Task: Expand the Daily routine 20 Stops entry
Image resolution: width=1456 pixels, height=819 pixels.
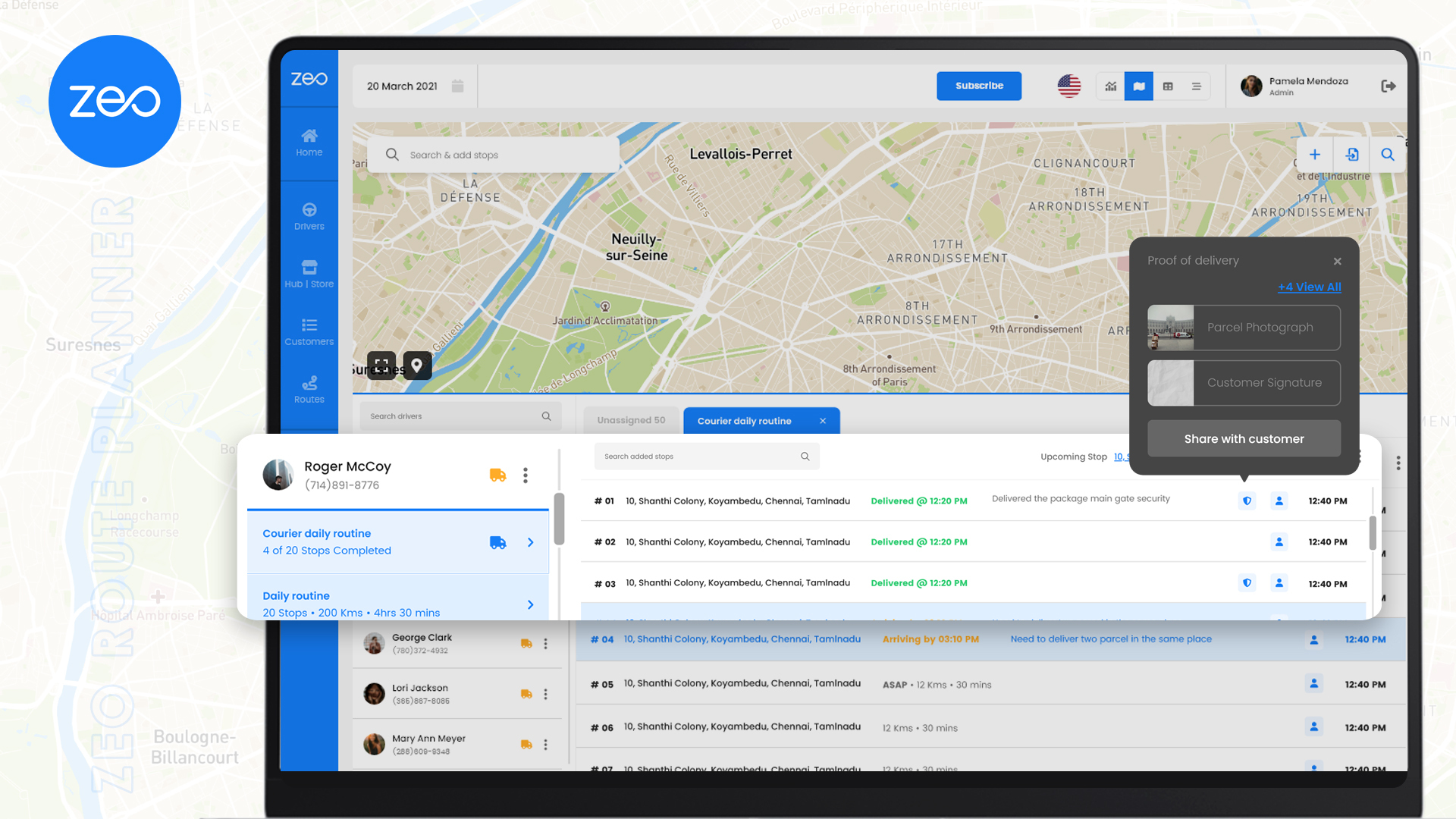Action: coord(529,604)
